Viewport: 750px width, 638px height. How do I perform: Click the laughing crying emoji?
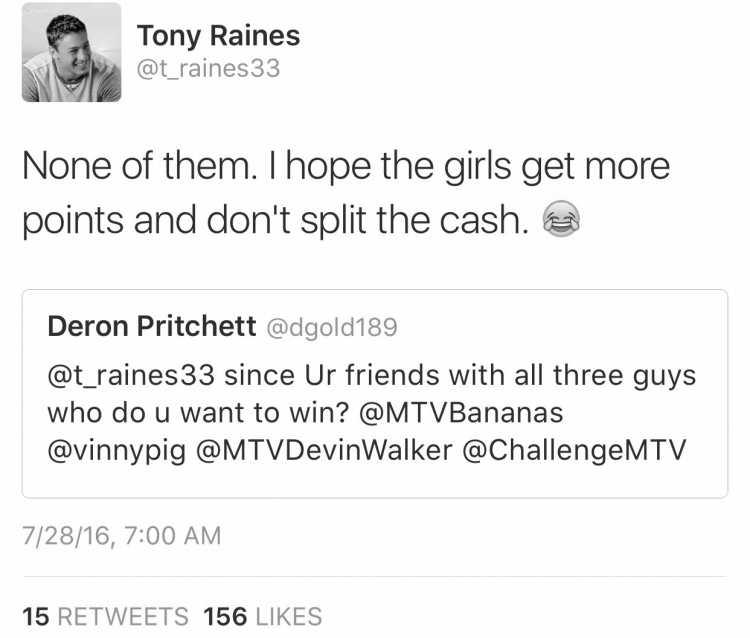click(x=561, y=219)
